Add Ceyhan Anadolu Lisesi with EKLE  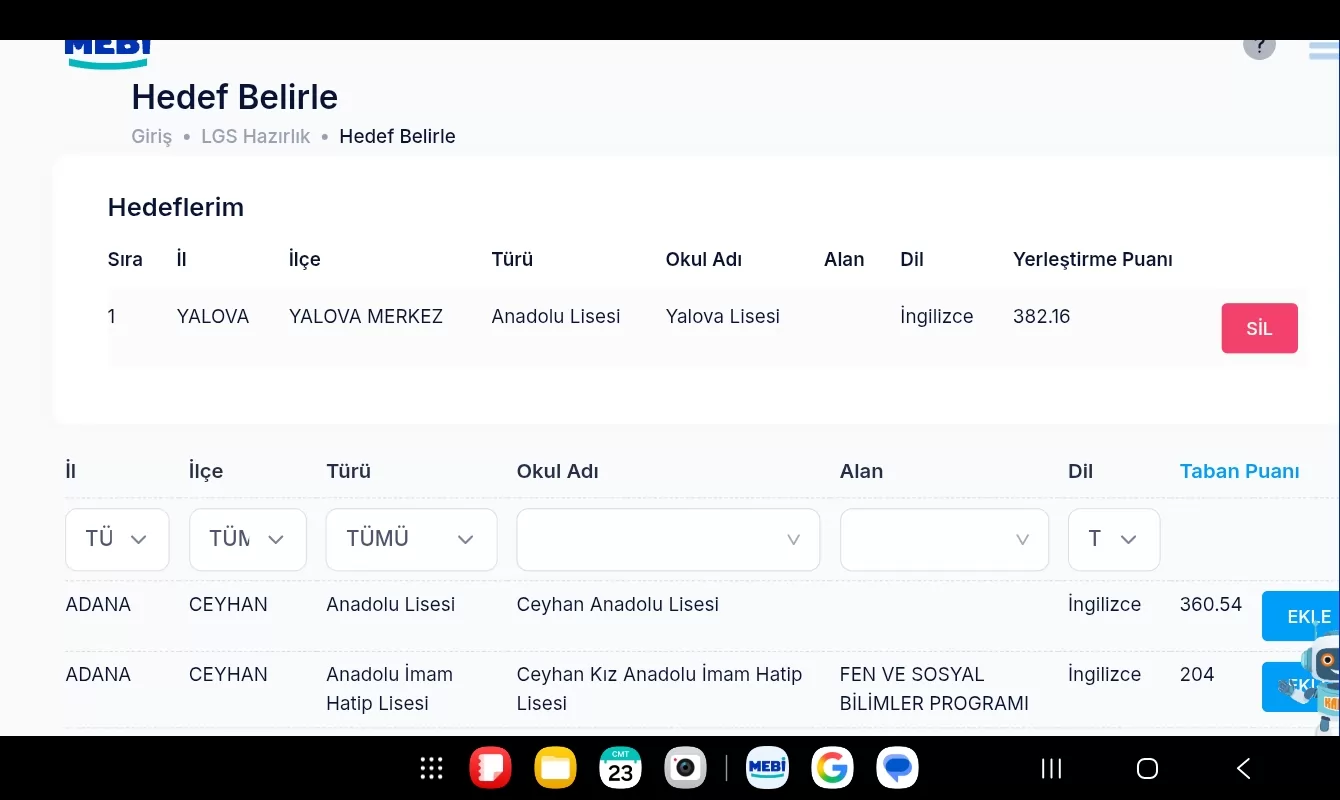tap(1301, 616)
